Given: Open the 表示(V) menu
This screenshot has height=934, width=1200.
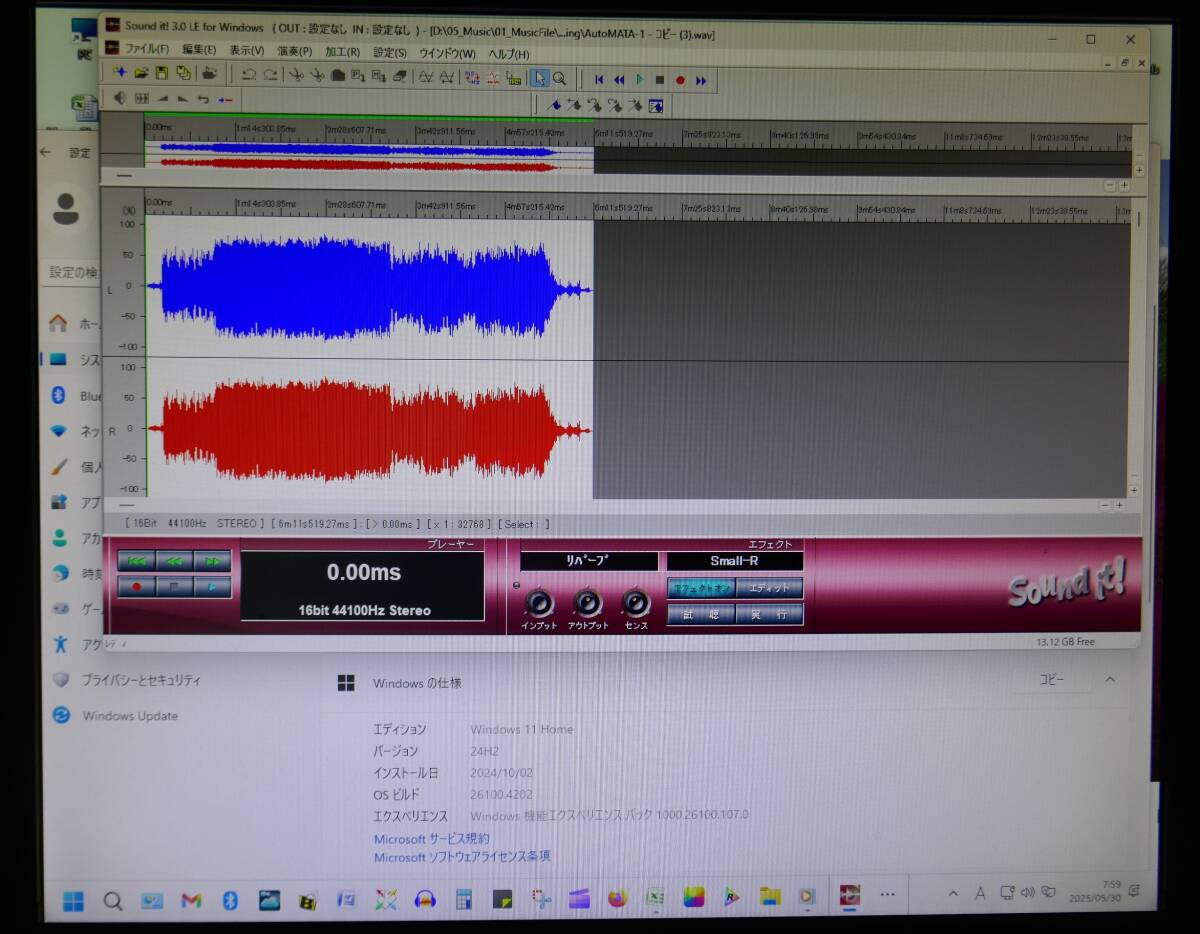Looking at the screenshot, I should point(246,50).
